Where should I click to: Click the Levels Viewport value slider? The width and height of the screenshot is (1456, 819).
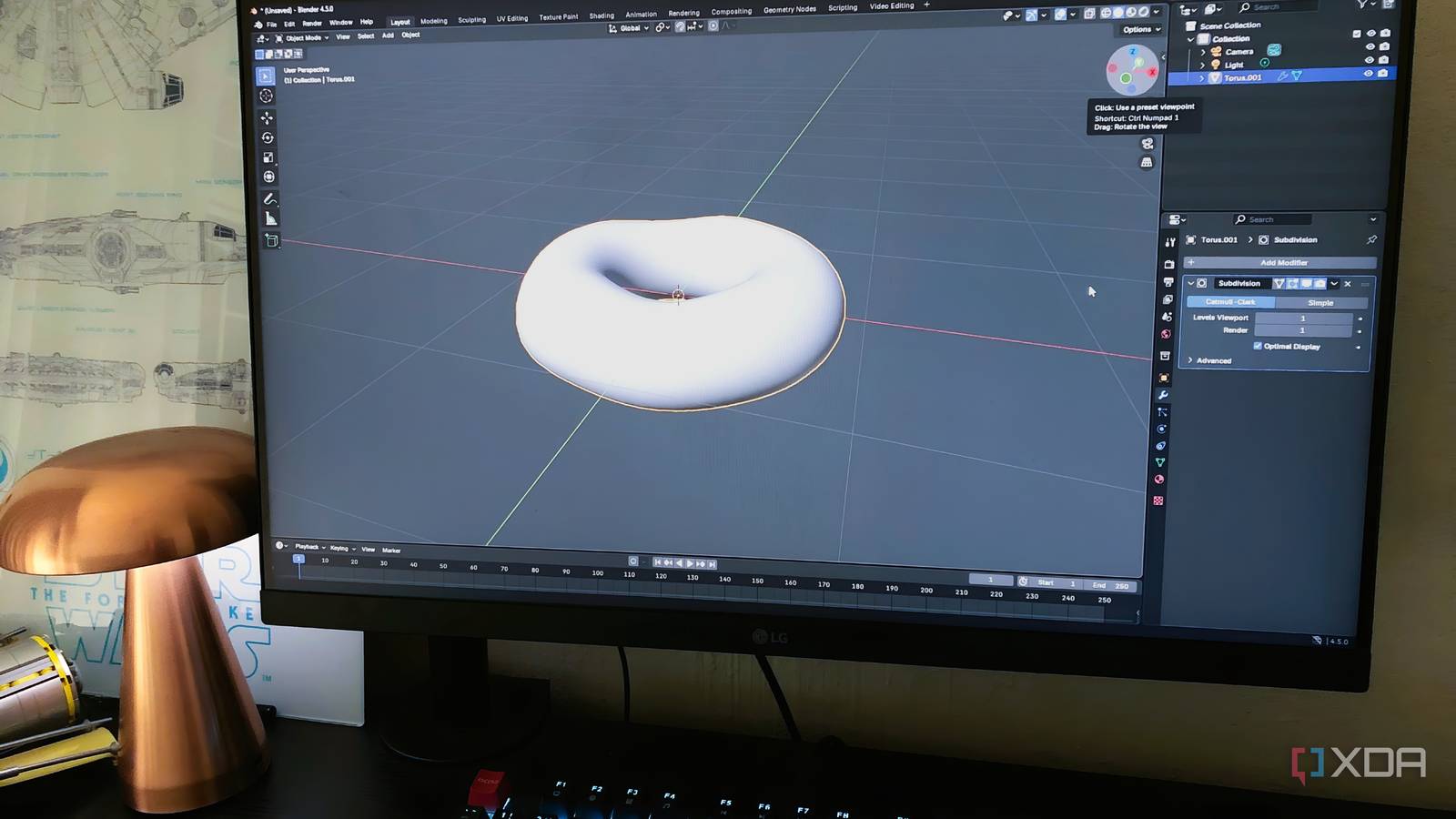pyautogui.click(x=1303, y=318)
